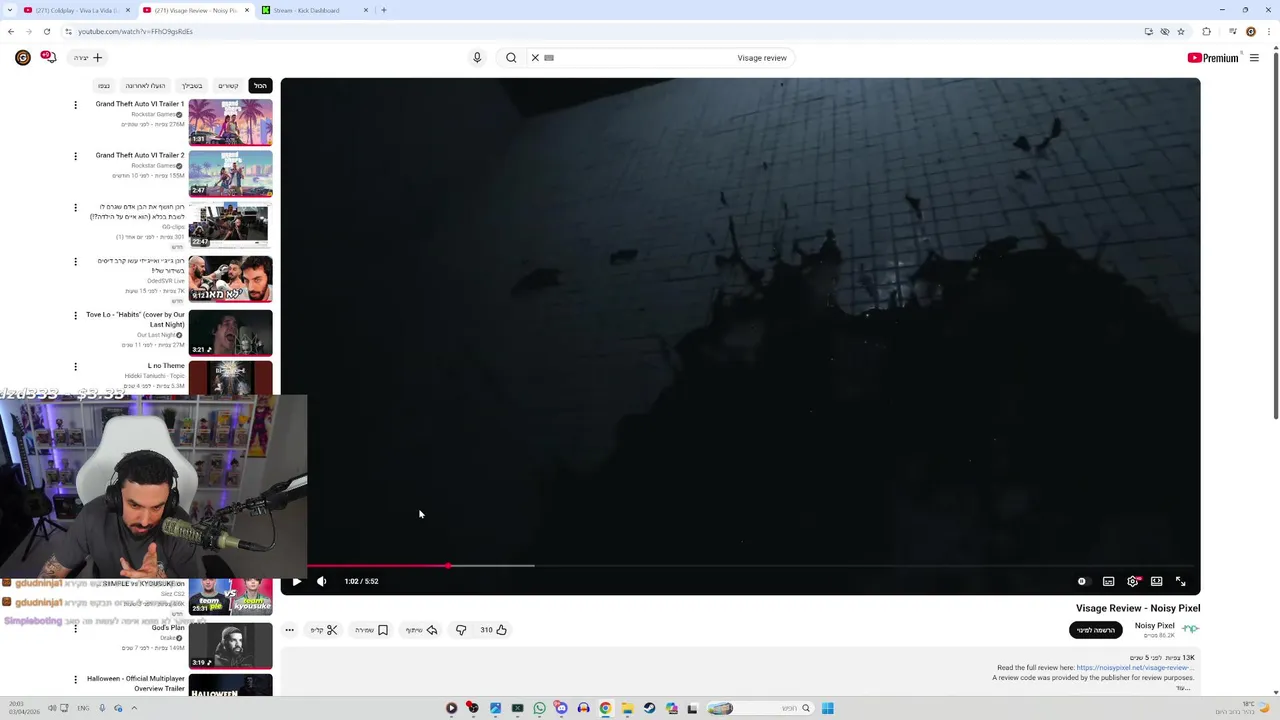Select the 'נצפו' filter chip
The height and width of the screenshot is (720, 1280).
pyautogui.click(x=104, y=86)
